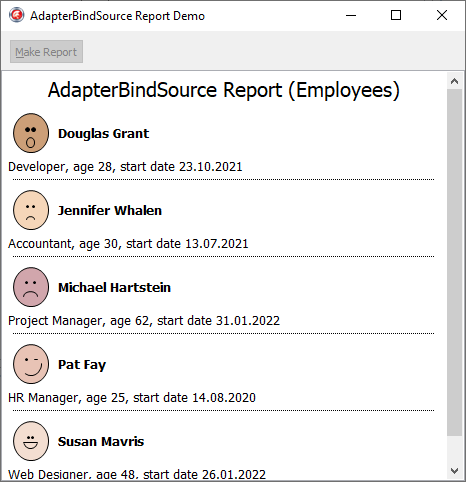Click Pat Fay's winking face avatar

[x=31, y=364]
